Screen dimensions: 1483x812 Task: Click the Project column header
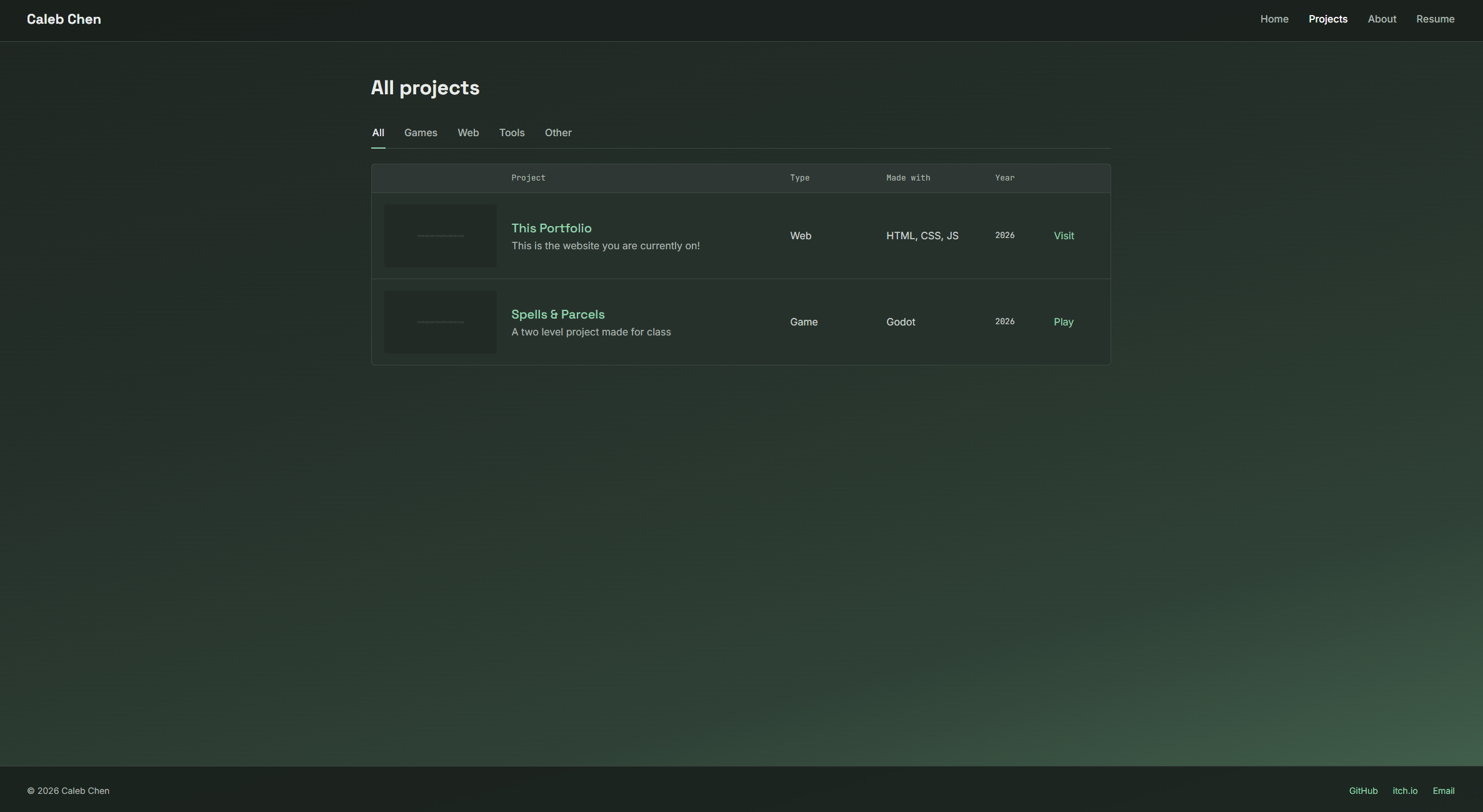[528, 178]
